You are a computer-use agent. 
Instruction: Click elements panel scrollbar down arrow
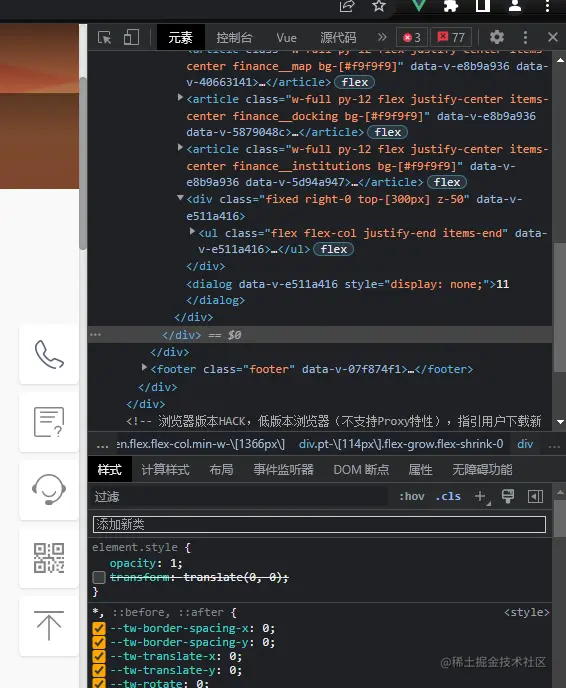(x=560, y=422)
